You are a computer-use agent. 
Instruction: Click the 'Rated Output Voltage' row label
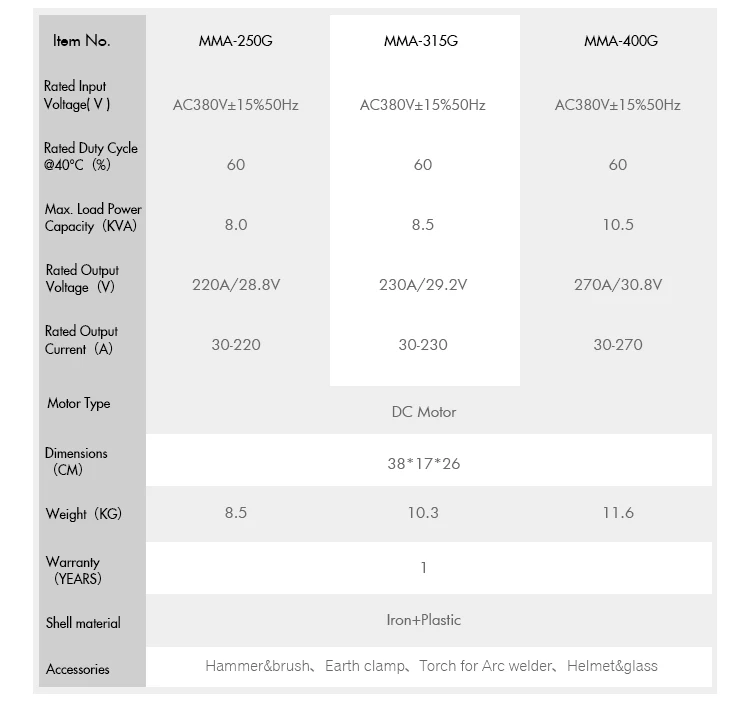82,278
